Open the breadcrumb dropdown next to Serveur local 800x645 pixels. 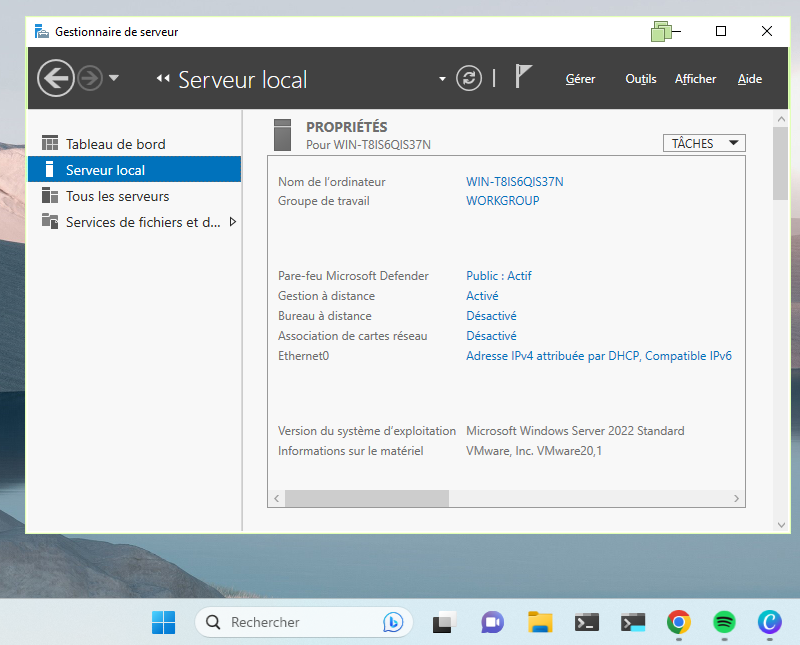(x=441, y=78)
